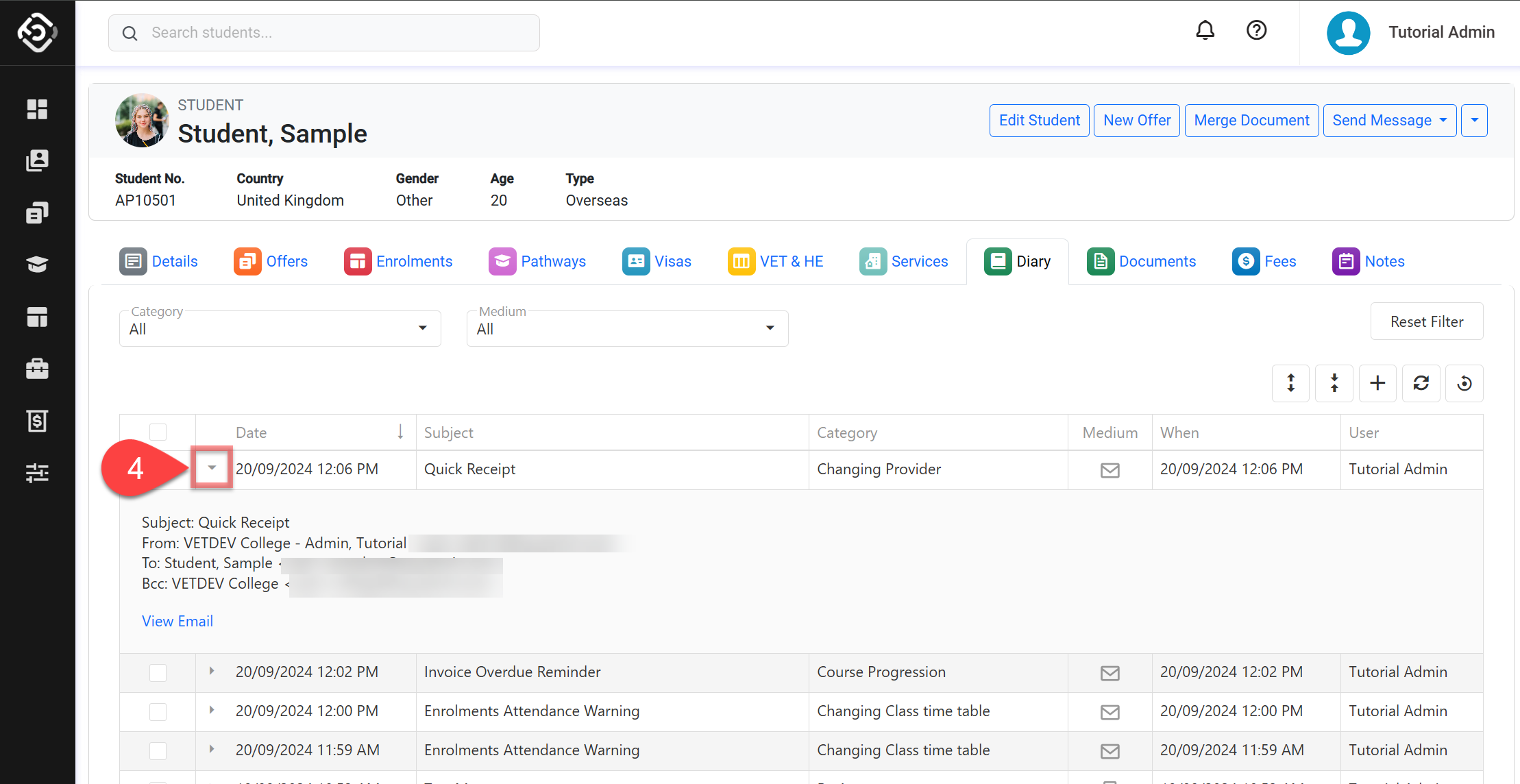Switch to the Notes tab

click(1369, 261)
